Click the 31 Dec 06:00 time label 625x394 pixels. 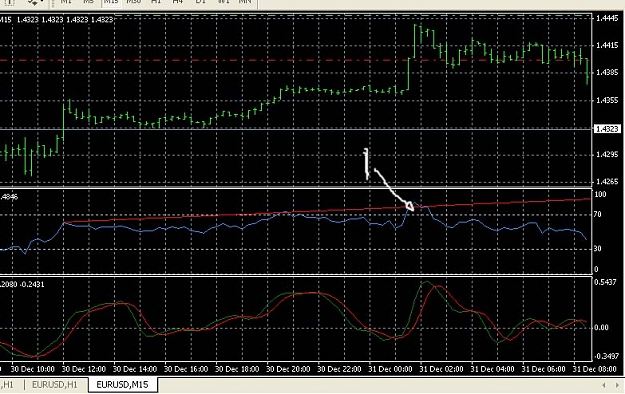543,369
